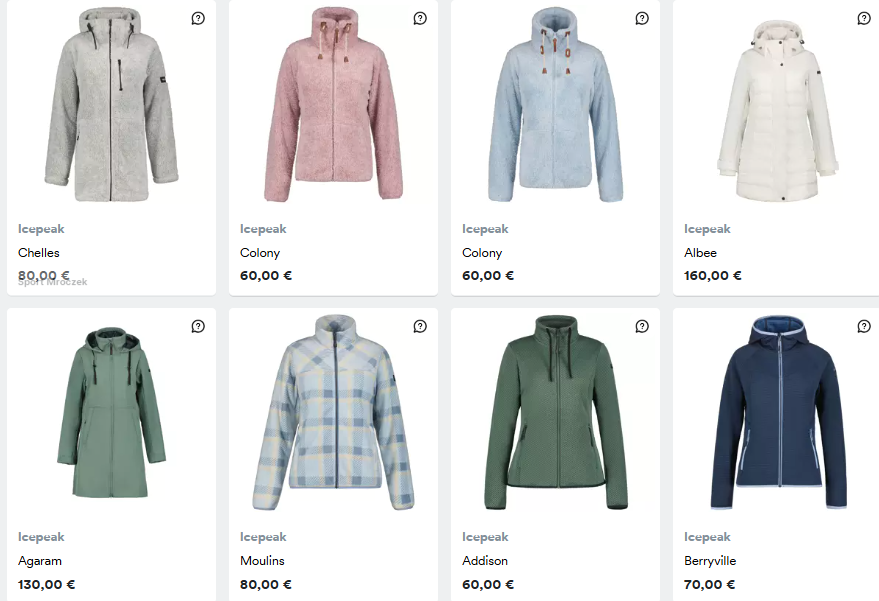Image resolution: width=879 pixels, height=601 pixels.
Task: Click help icon on Agaram coat card
Action: click(x=198, y=326)
